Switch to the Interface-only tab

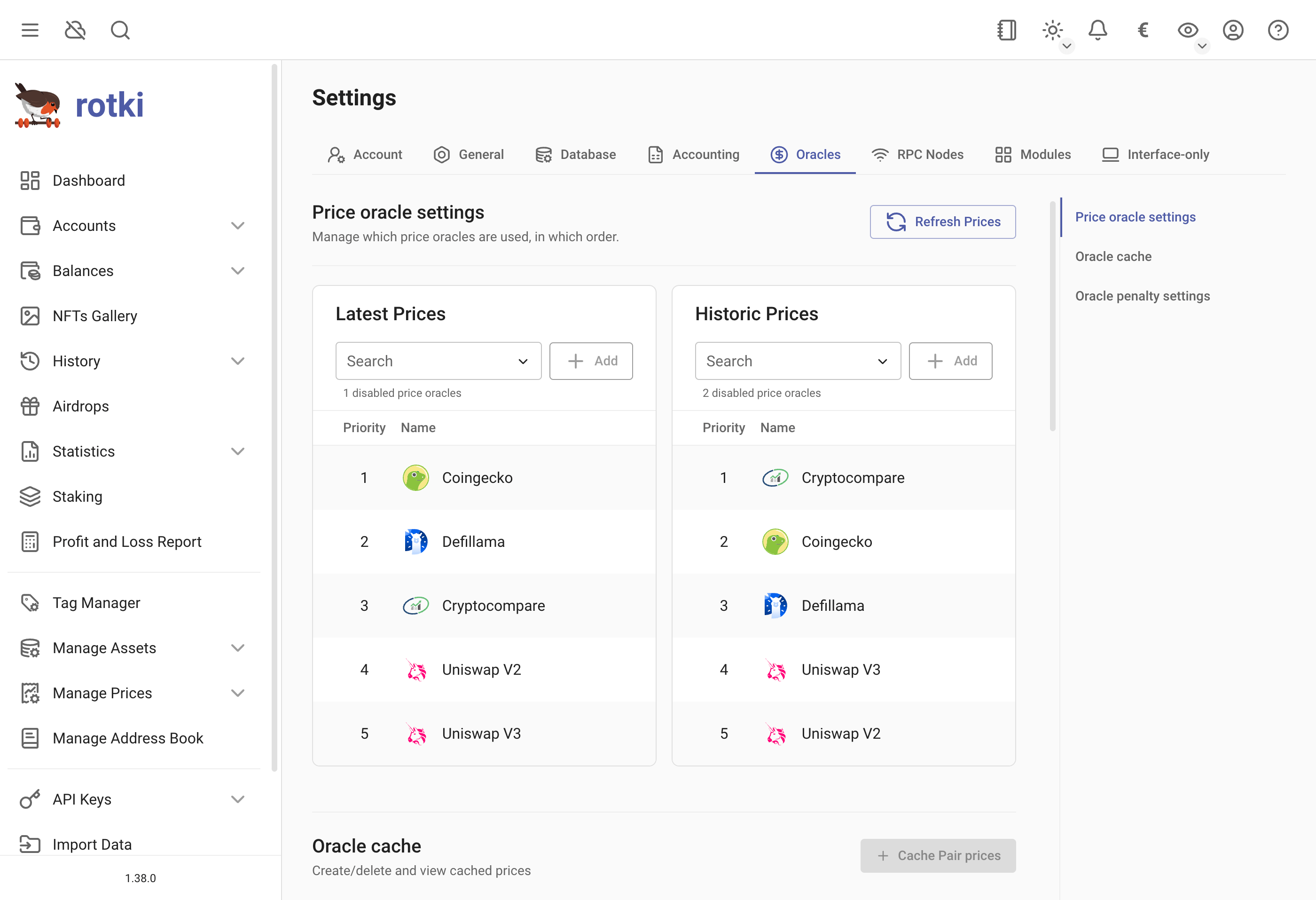pos(1155,155)
